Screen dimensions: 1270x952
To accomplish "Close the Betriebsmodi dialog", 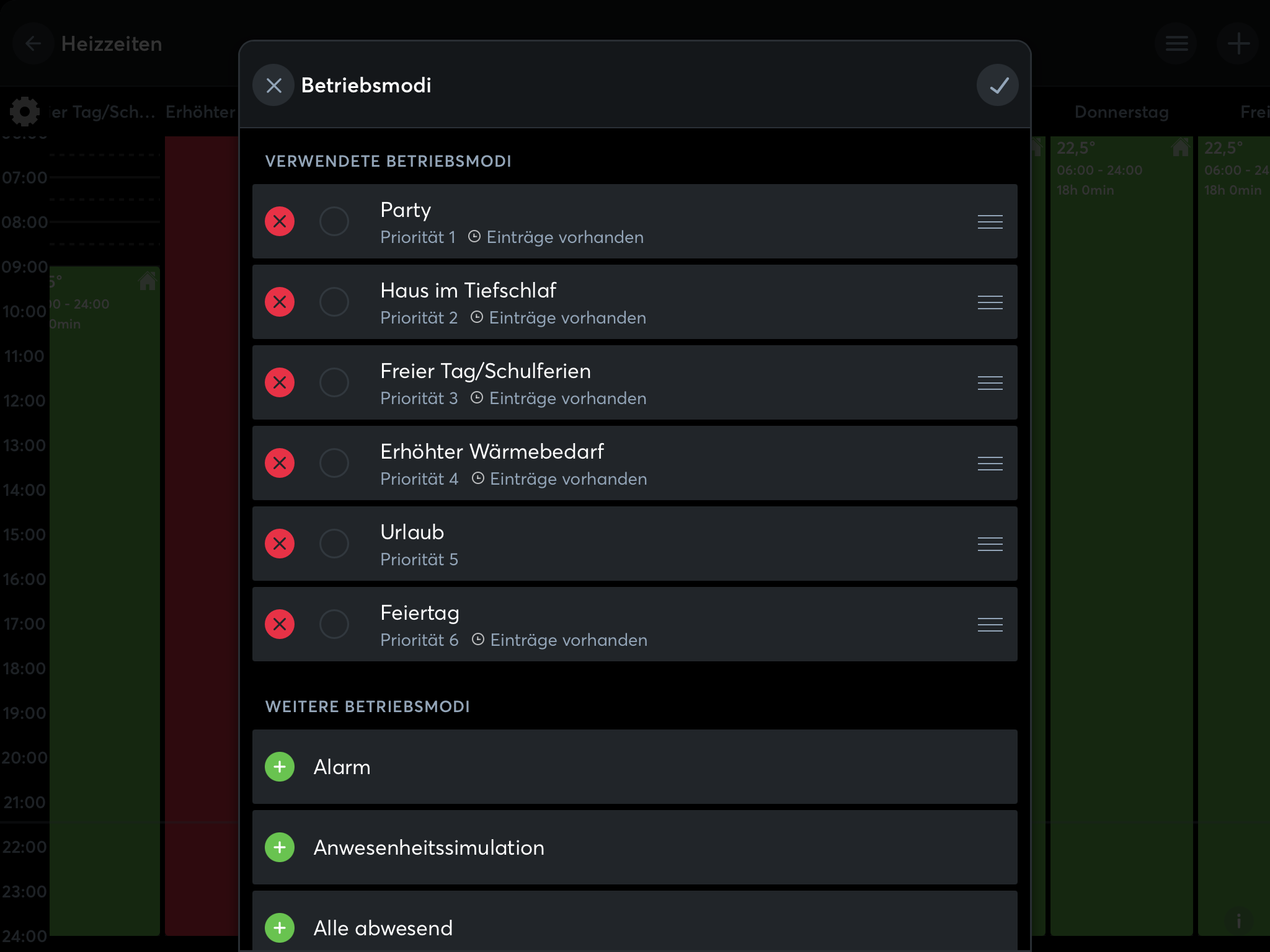I will (273, 85).
